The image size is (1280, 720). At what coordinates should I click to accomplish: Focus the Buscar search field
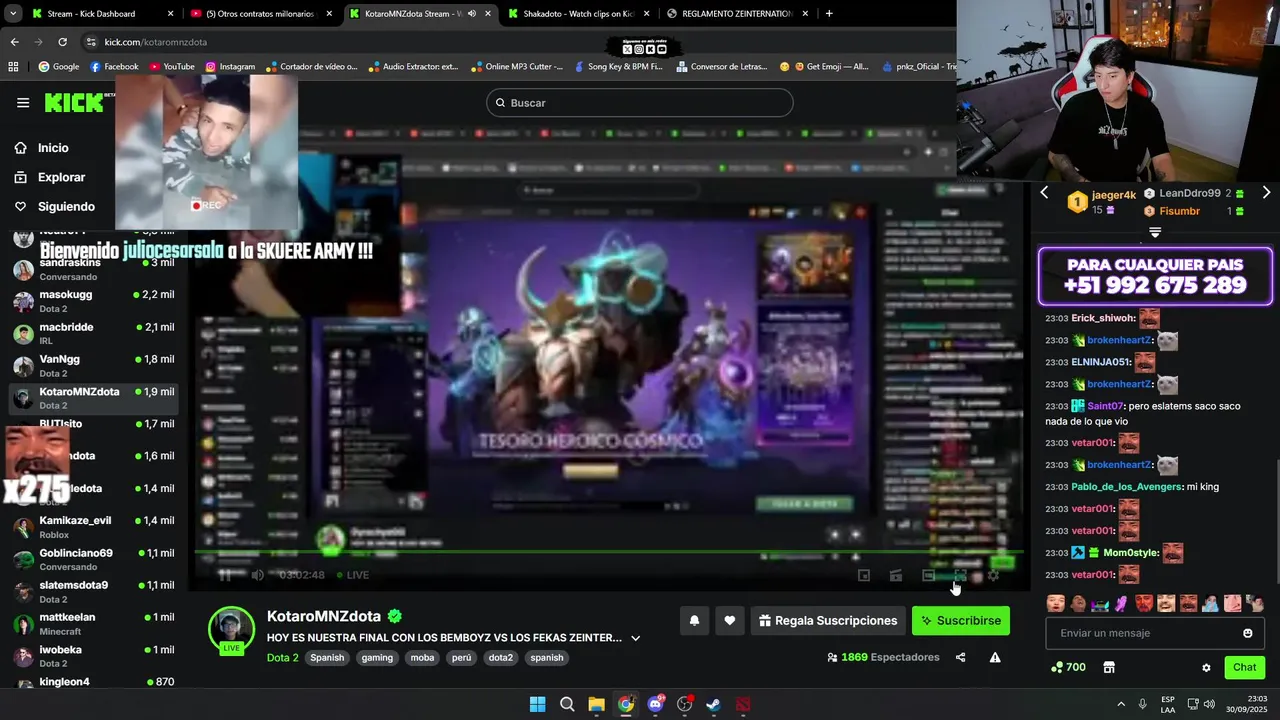(640, 103)
